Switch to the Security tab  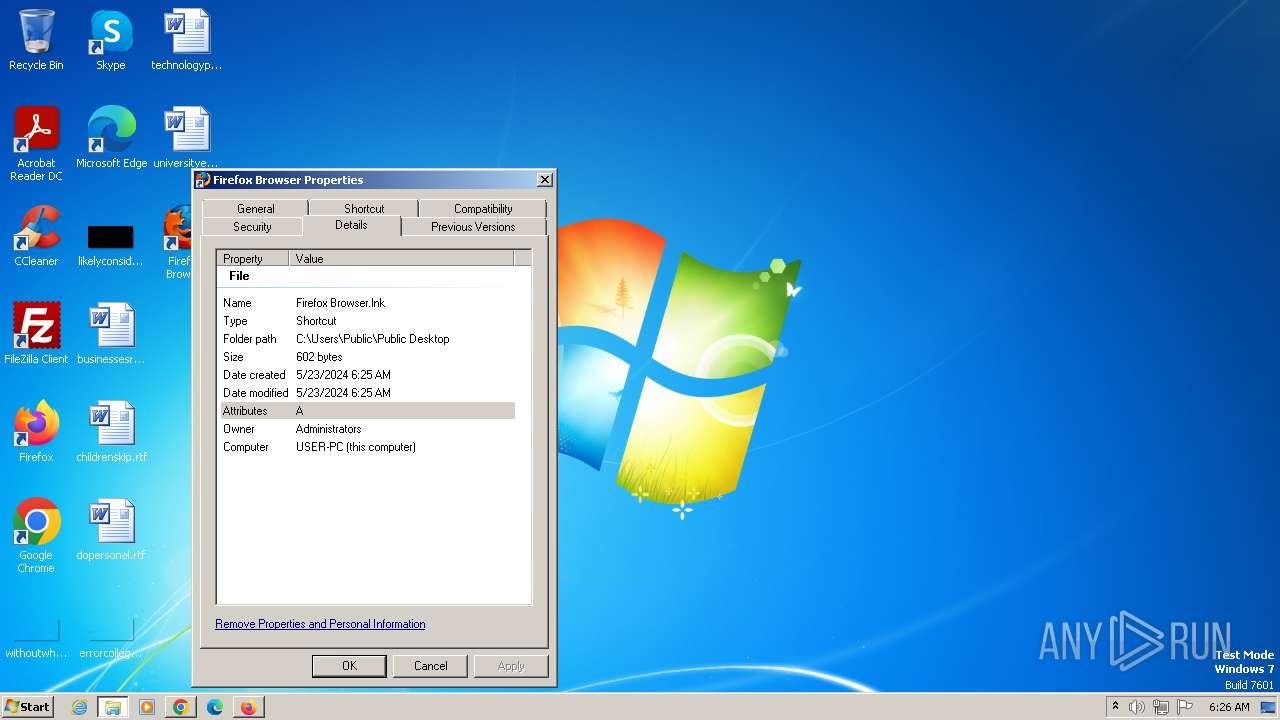tap(252, 227)
